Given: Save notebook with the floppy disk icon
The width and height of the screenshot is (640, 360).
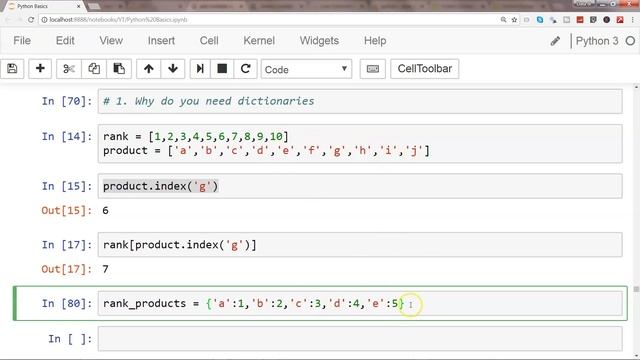Looking at the screenshot, I should [12, 69].
